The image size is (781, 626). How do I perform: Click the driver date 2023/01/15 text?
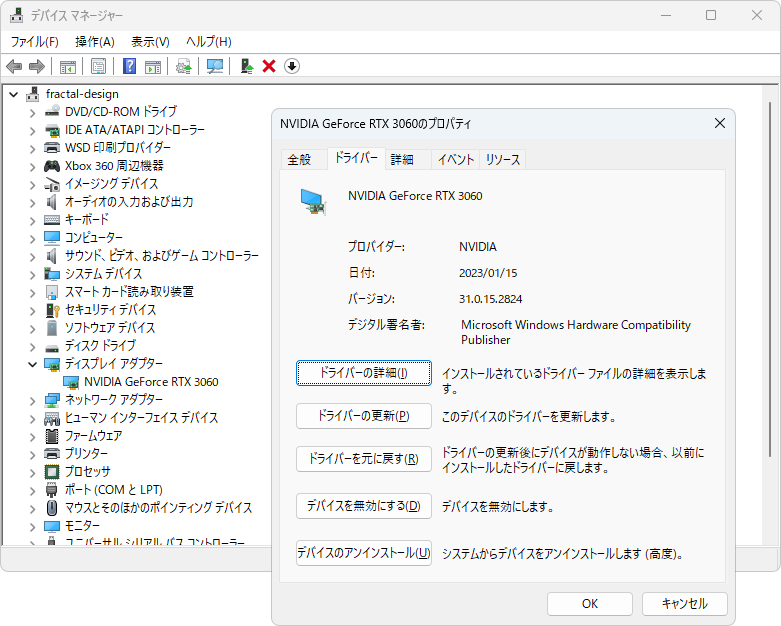point(488,273)
